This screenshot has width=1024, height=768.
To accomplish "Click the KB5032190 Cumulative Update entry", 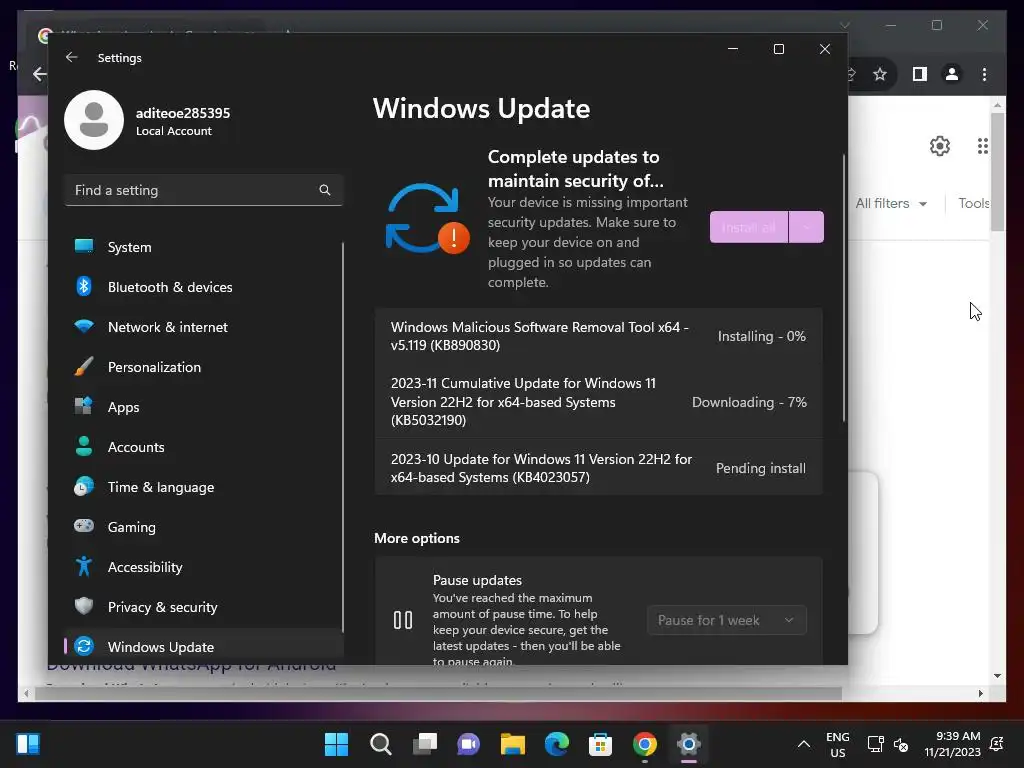I will pos(598,402).
